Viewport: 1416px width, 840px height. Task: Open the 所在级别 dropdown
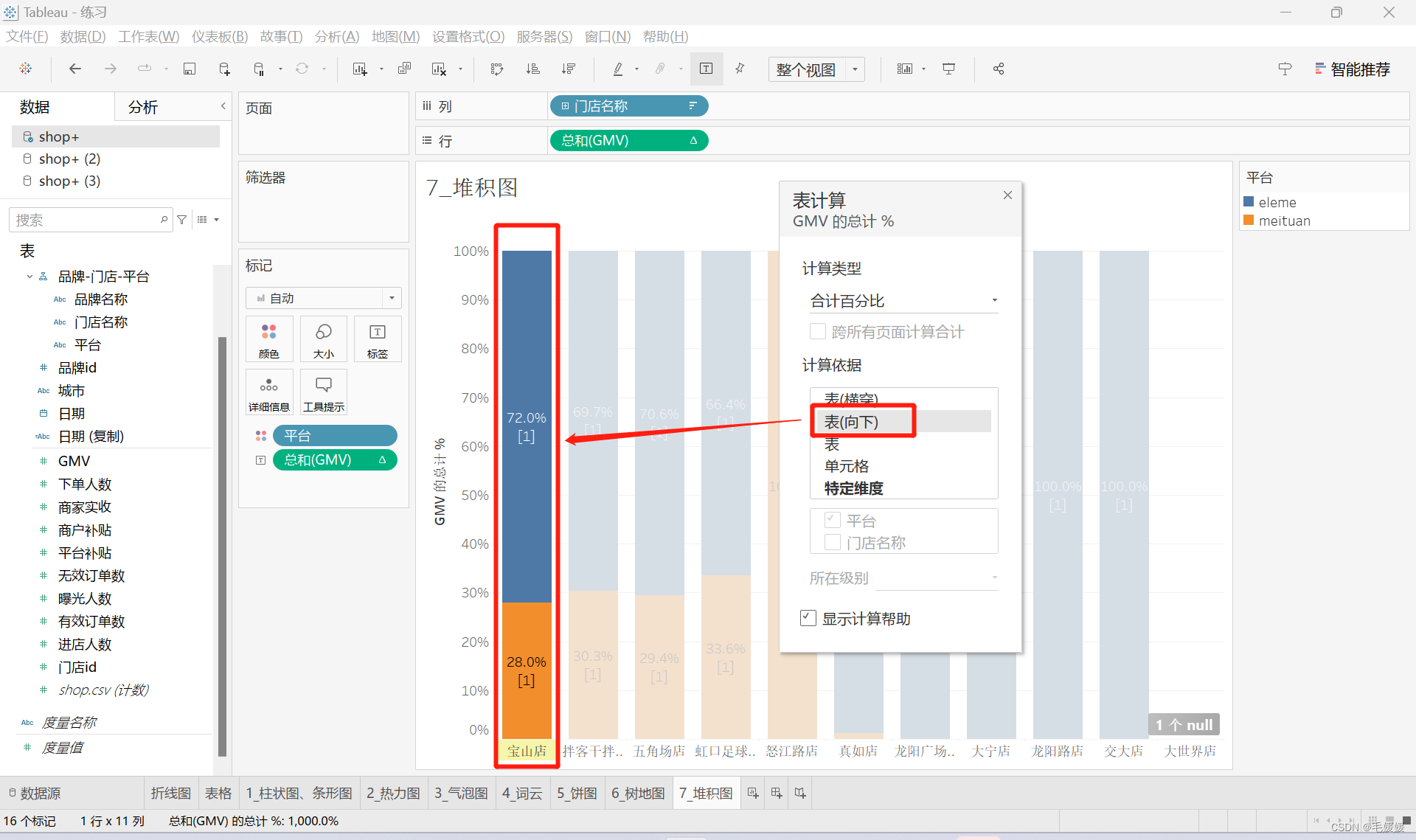tap(936, 577)
